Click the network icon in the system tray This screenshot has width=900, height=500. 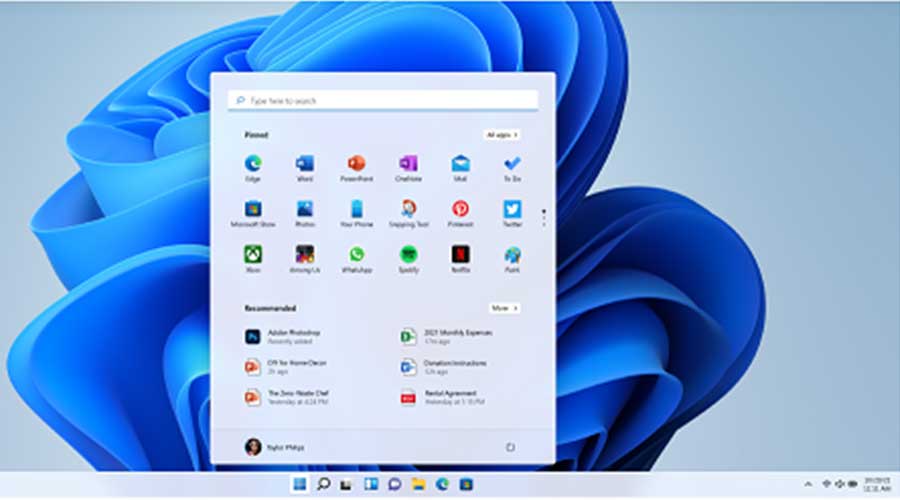pyautogui.click(x=826, y=484)
